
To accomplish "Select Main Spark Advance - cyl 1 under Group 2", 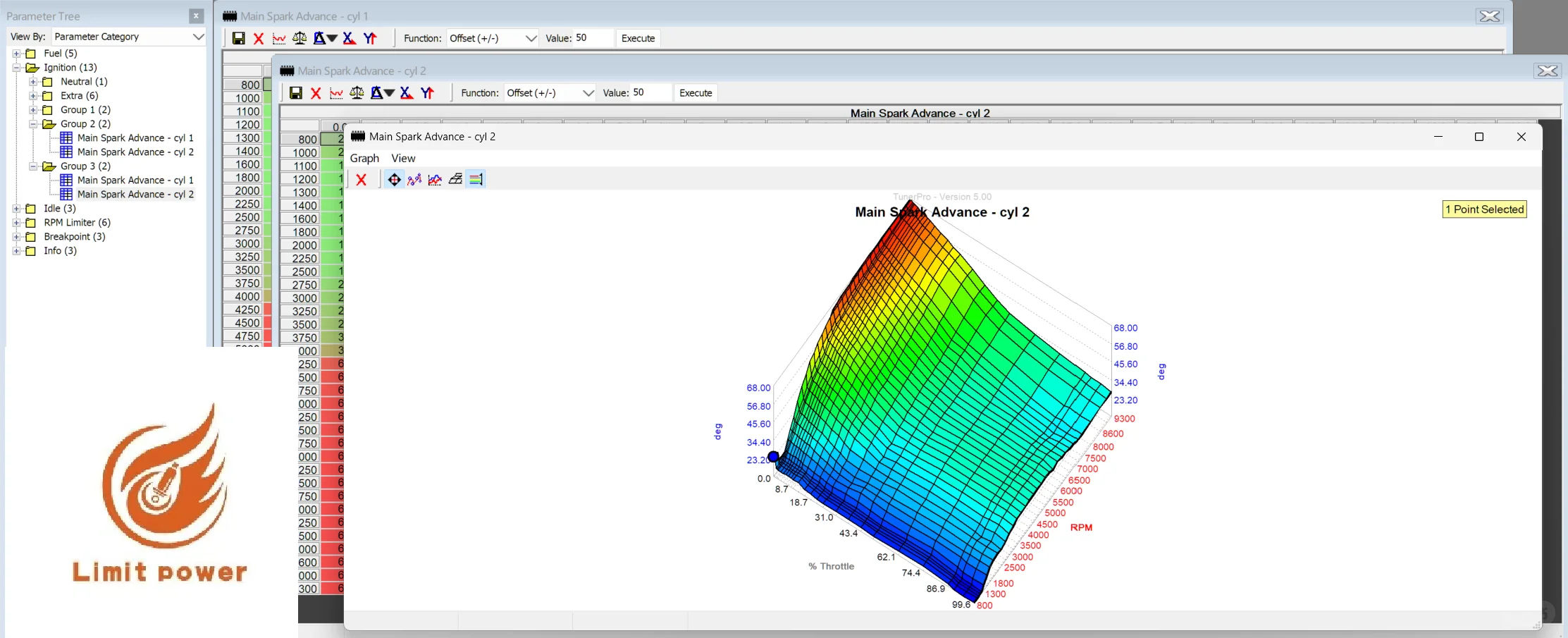I will click(135, 138).
